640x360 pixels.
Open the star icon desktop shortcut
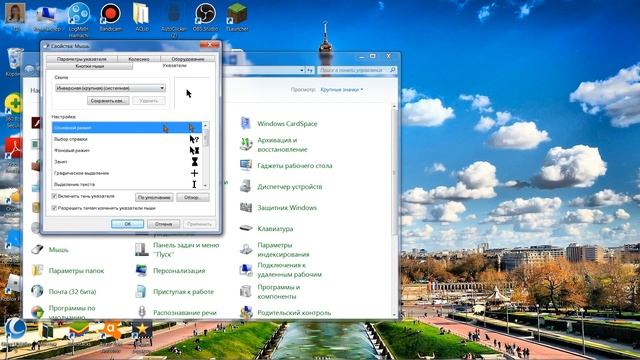142,330
